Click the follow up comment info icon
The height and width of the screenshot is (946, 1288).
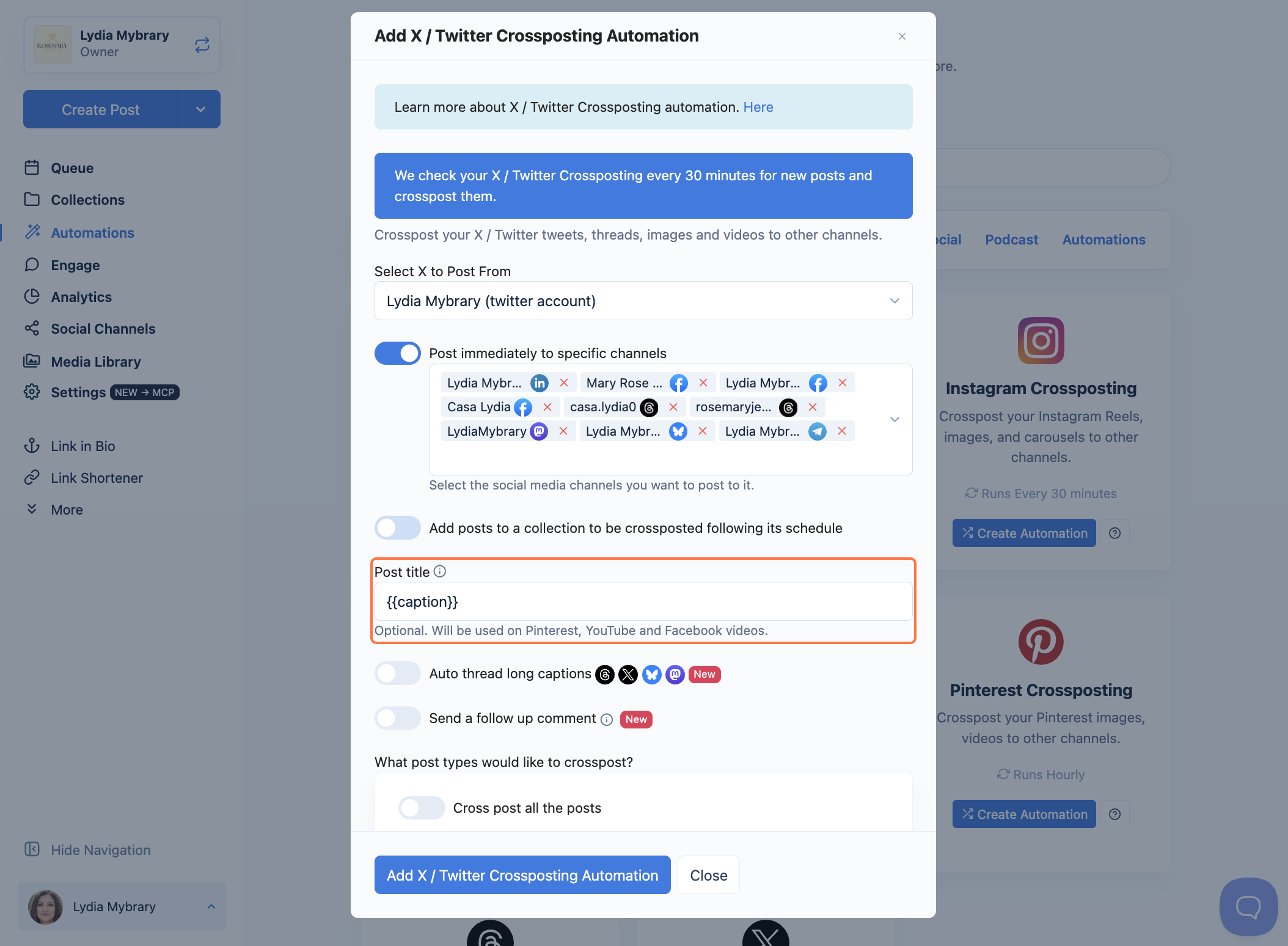(607, 719)
